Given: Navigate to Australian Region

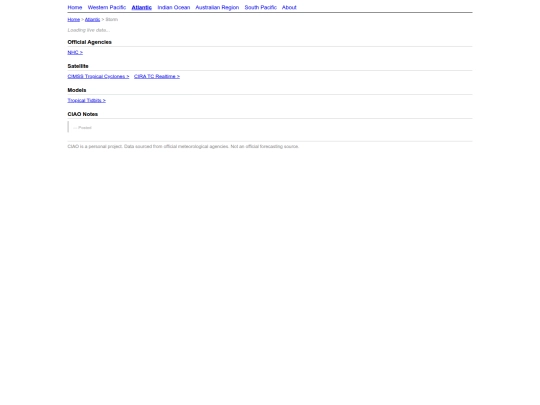Looking at the screenshot, I should click(217, 7).
